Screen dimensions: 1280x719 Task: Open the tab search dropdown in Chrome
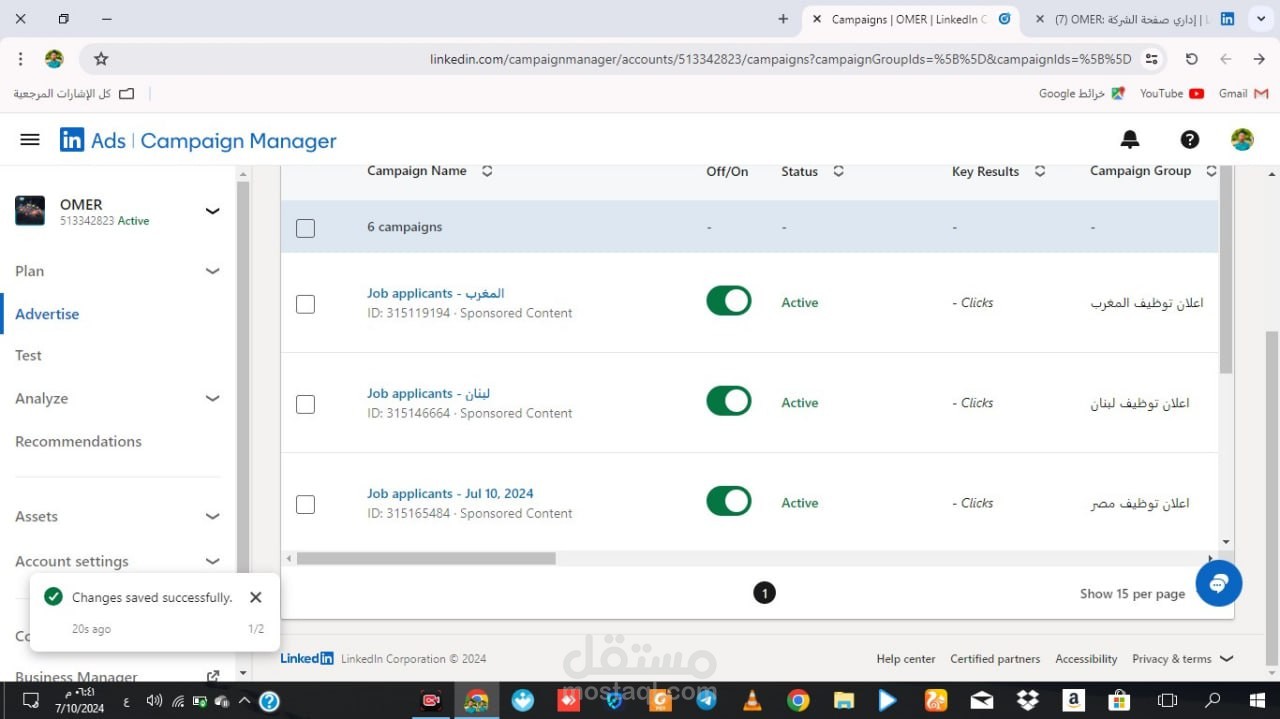pyautogui.click(x=1259, y=19)
